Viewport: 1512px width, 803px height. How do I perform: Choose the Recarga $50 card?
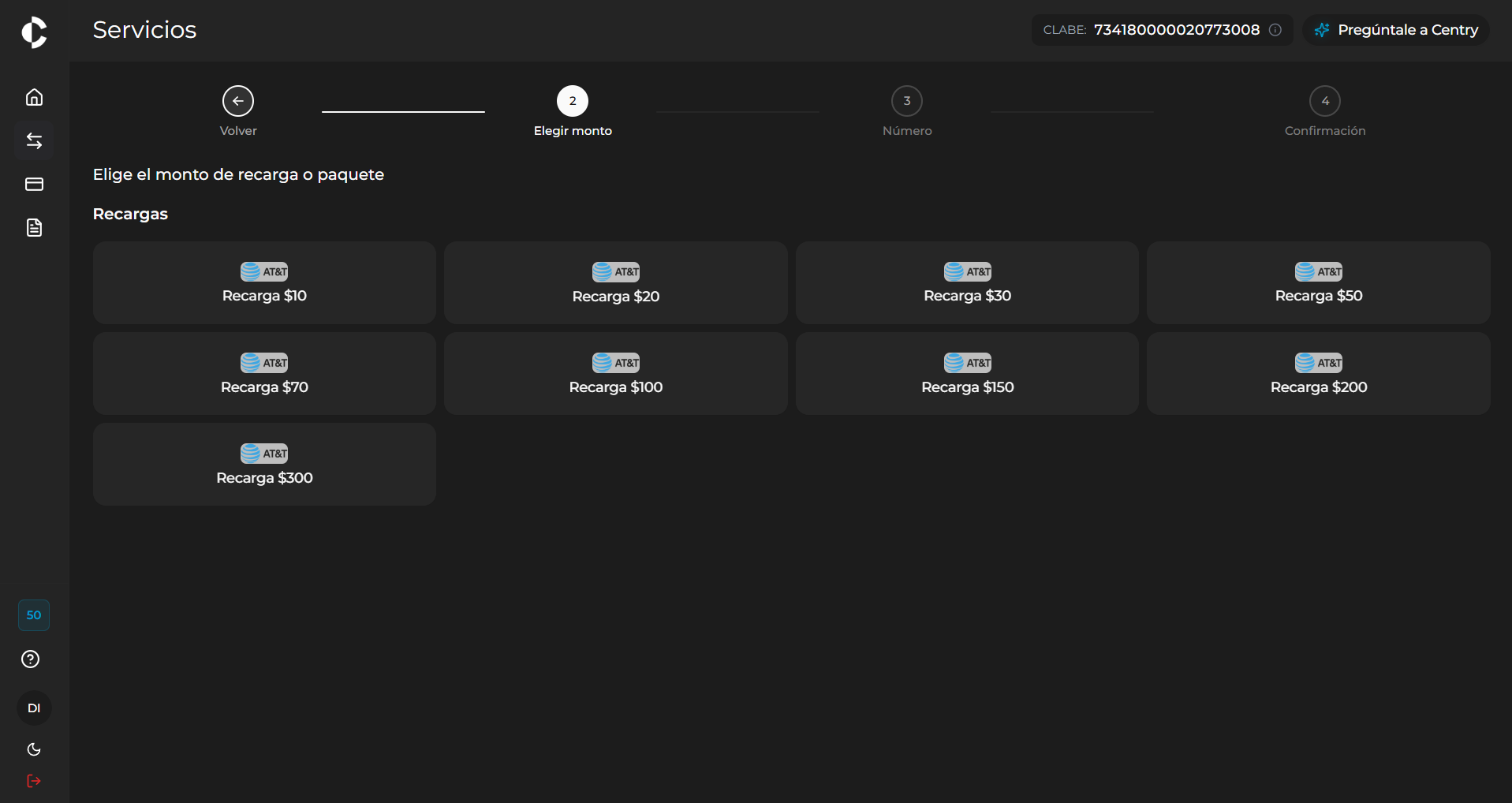tap(1319, 283)
